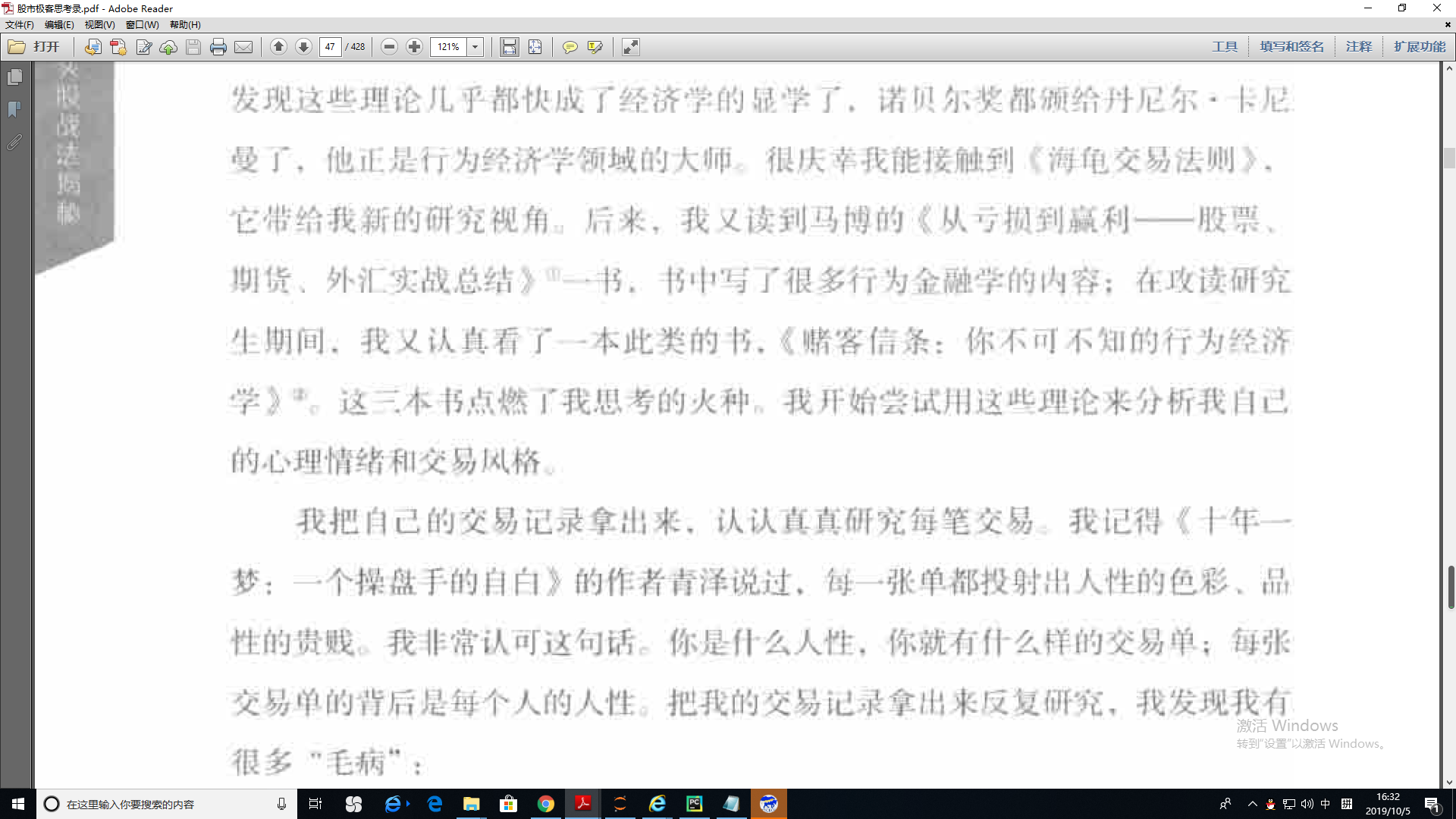Viewport: 1456px width, 819px height.
Task: Click scrollbar up arrow
Action: tap(1449, 68)
